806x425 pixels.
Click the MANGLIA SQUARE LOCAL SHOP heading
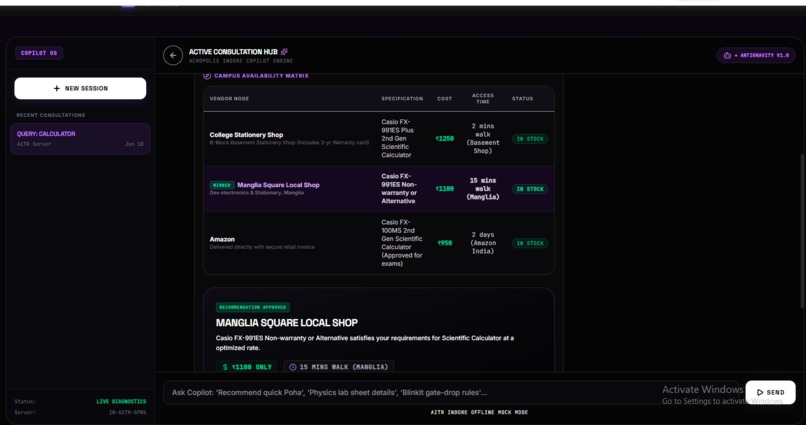click(x=287, y=323)
